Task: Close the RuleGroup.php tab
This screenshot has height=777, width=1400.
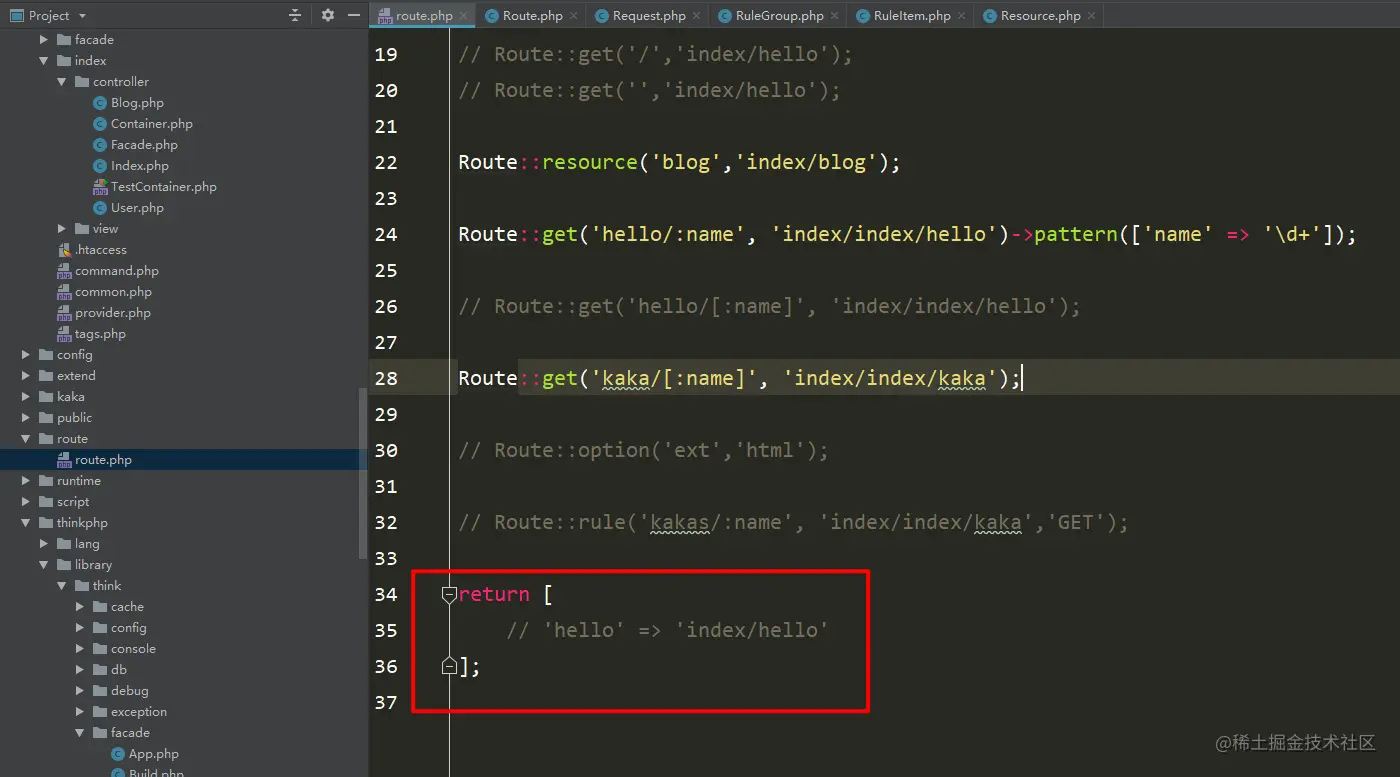Action: (x=834, y=16)
